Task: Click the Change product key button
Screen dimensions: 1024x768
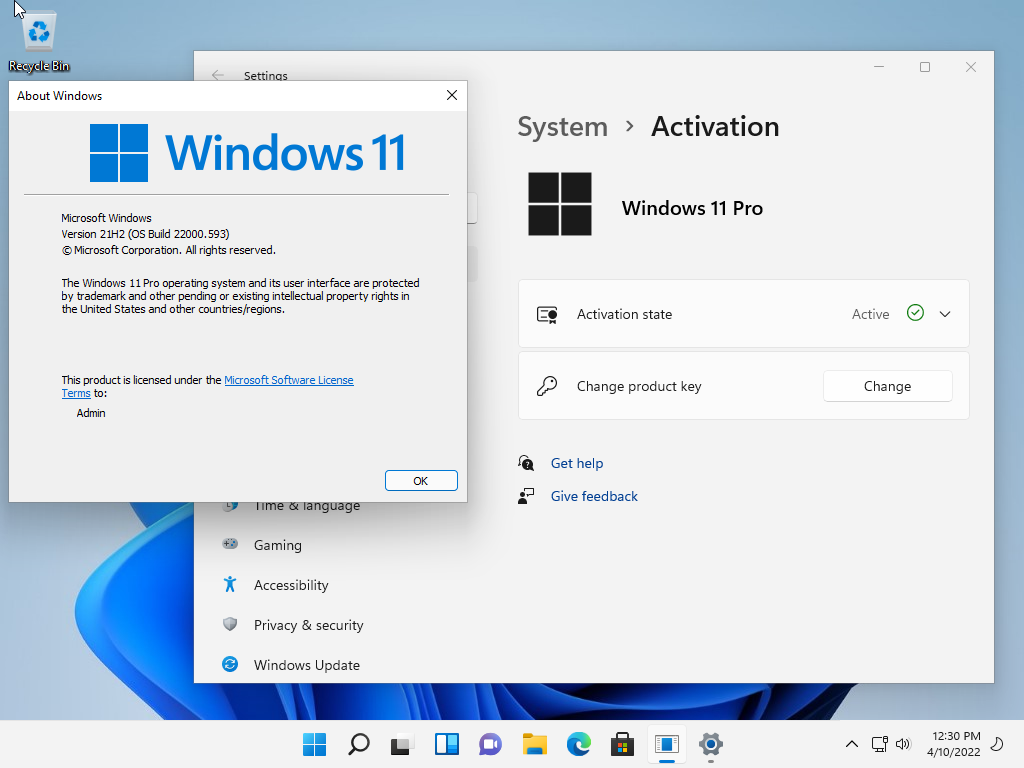Action: 887,386
